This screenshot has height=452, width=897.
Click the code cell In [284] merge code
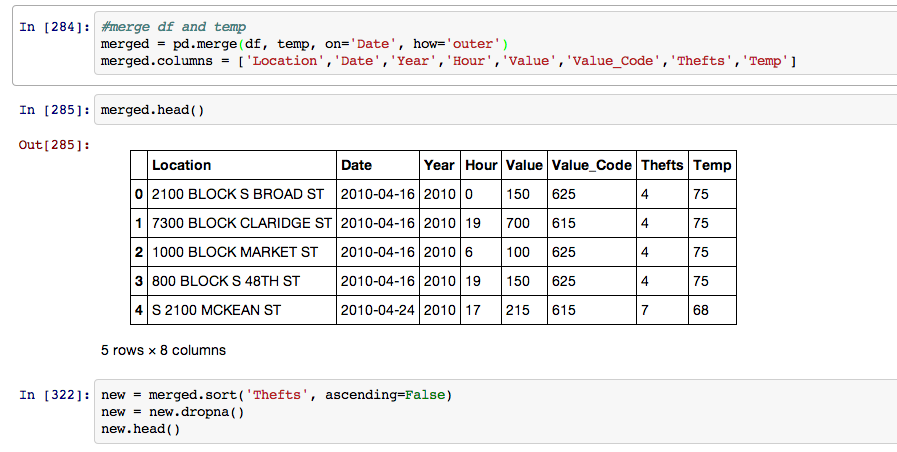click(x=495, y=43)
